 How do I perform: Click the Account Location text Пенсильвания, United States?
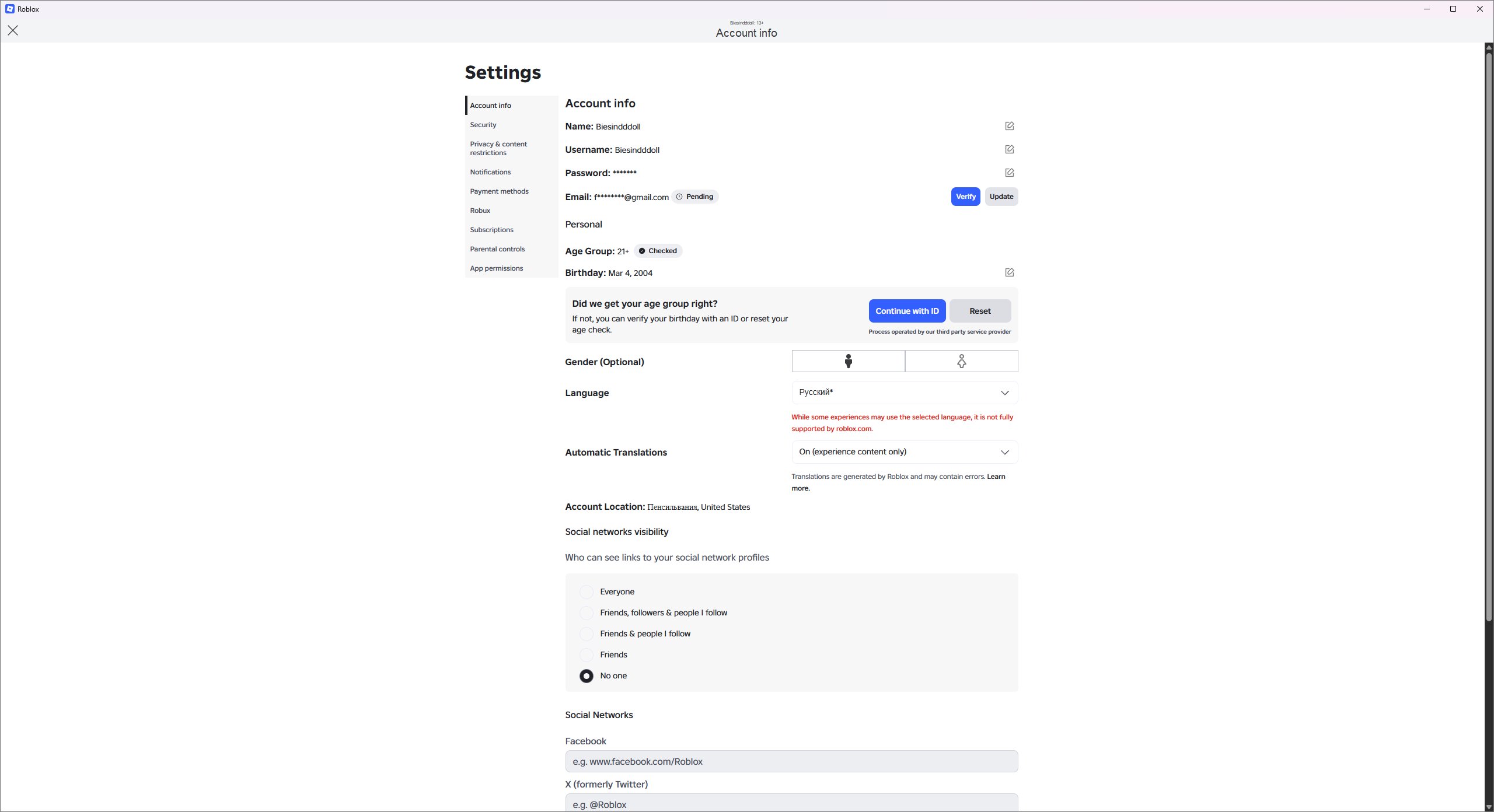(x=699, y=507)
